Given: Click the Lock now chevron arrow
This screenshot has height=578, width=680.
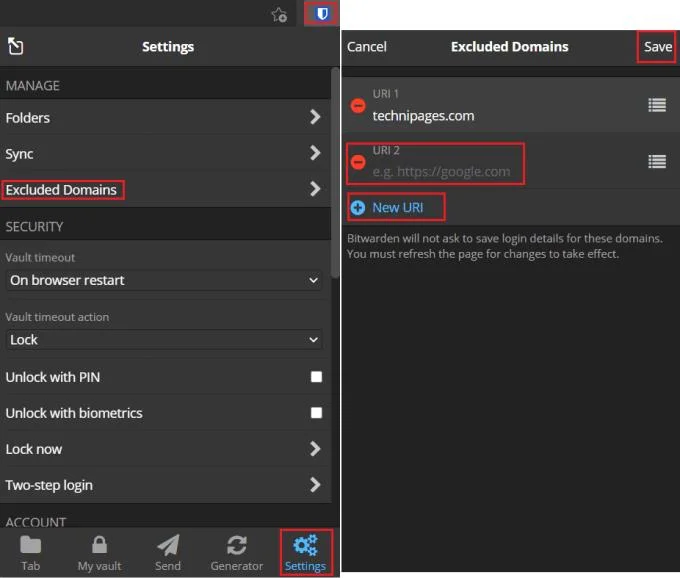Looking at the screenshot, I should [x=315, y=449].
